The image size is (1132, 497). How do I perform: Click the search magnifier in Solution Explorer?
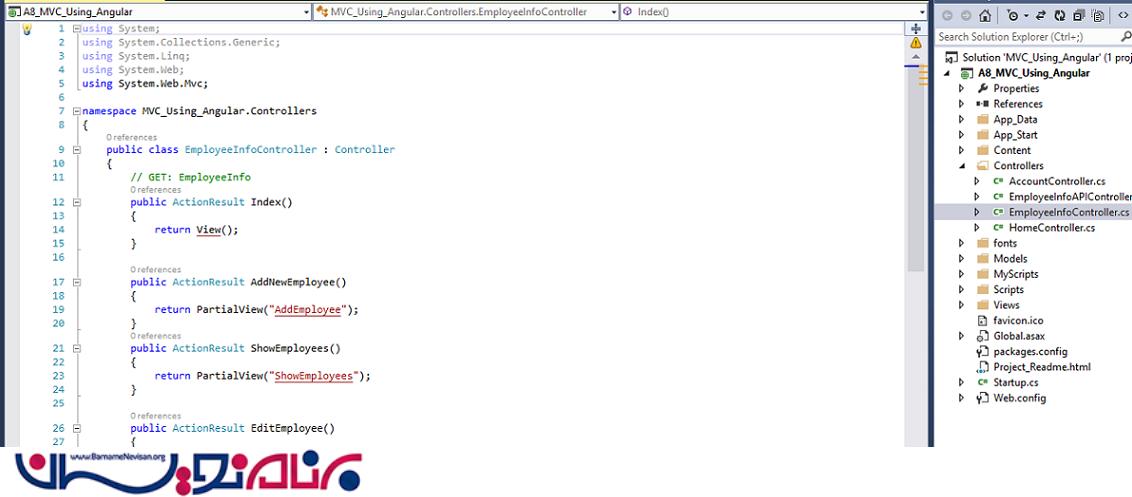tap(1126, 36)
